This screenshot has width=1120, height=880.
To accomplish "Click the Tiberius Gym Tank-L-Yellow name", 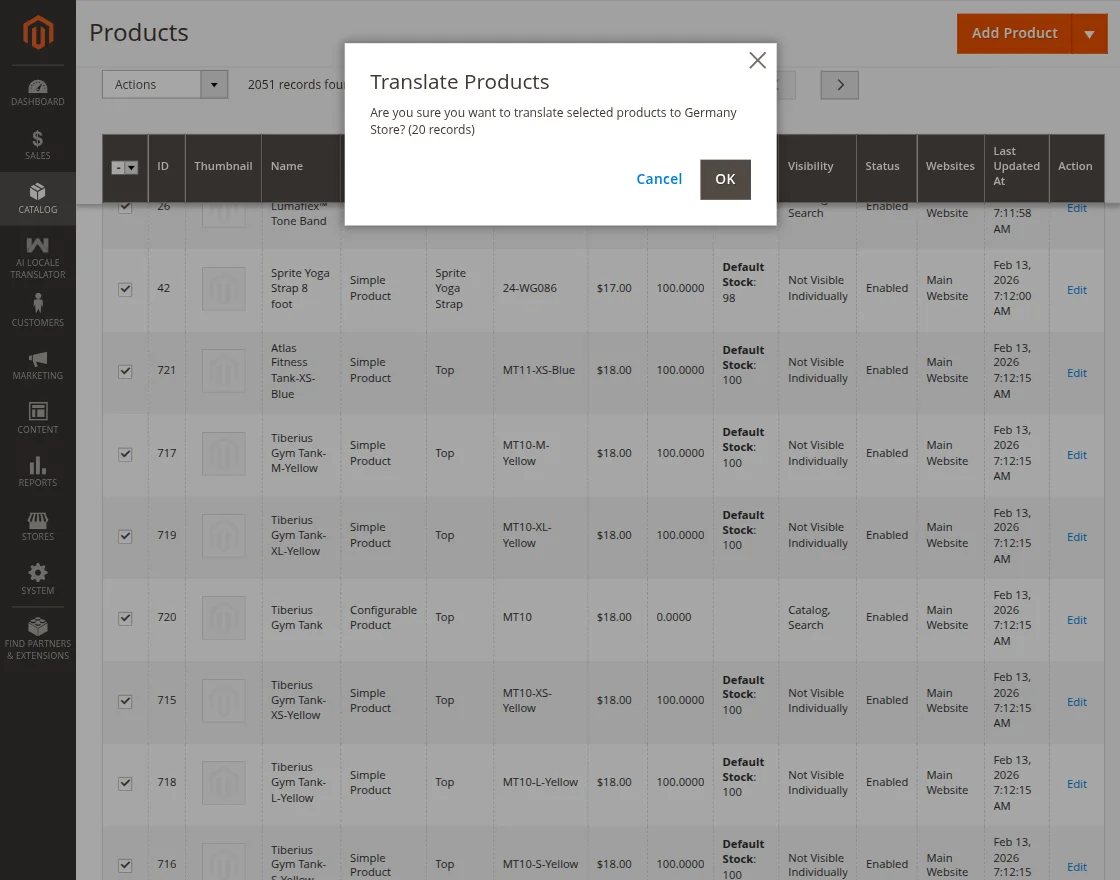I will [299, 782].
